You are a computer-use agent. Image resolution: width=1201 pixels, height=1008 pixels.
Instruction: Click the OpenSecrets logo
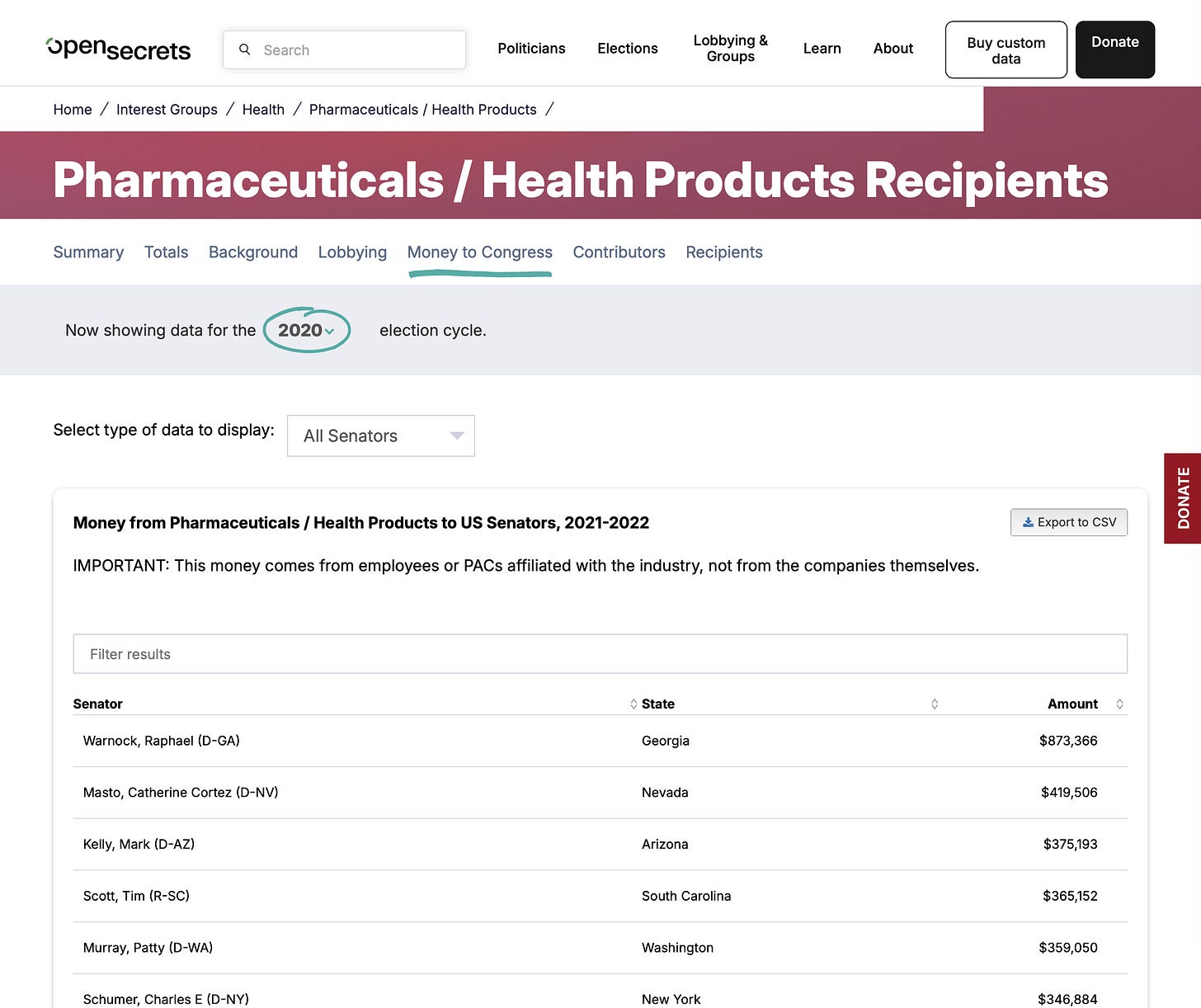click(118, 49)
